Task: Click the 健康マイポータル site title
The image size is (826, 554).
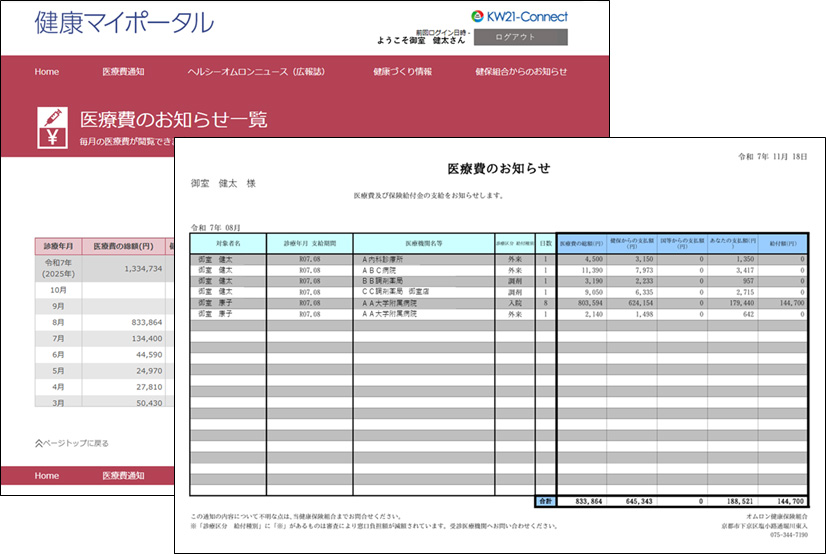Action: click(124, 22)
